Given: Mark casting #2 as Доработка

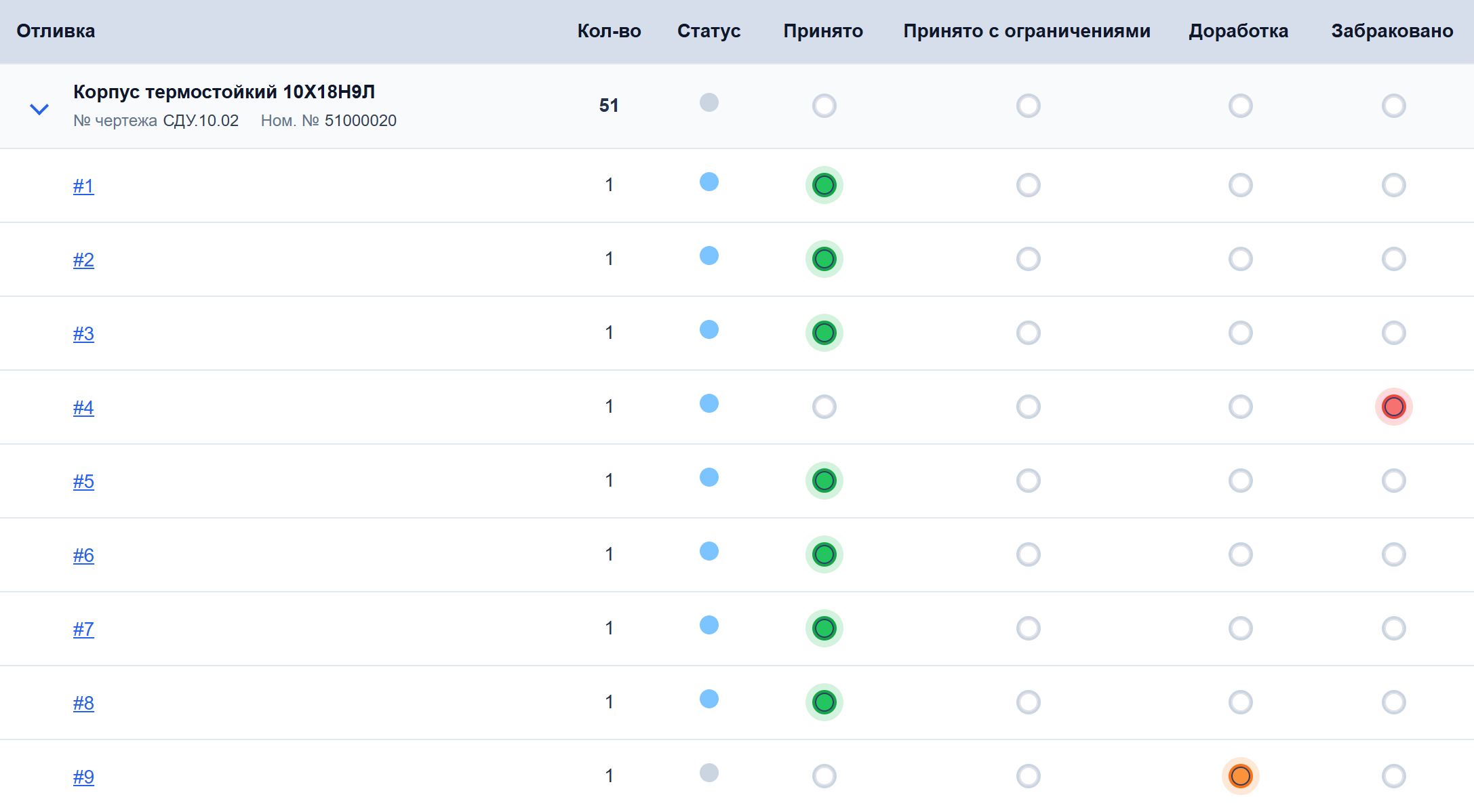Looking at the screenshot, I should click(1241, 259).
